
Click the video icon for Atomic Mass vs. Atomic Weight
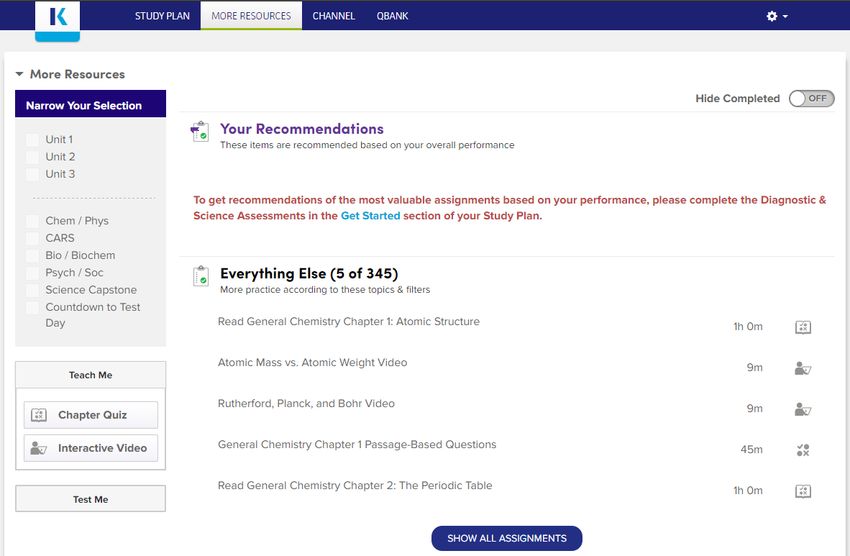click(x=803, y=368)
